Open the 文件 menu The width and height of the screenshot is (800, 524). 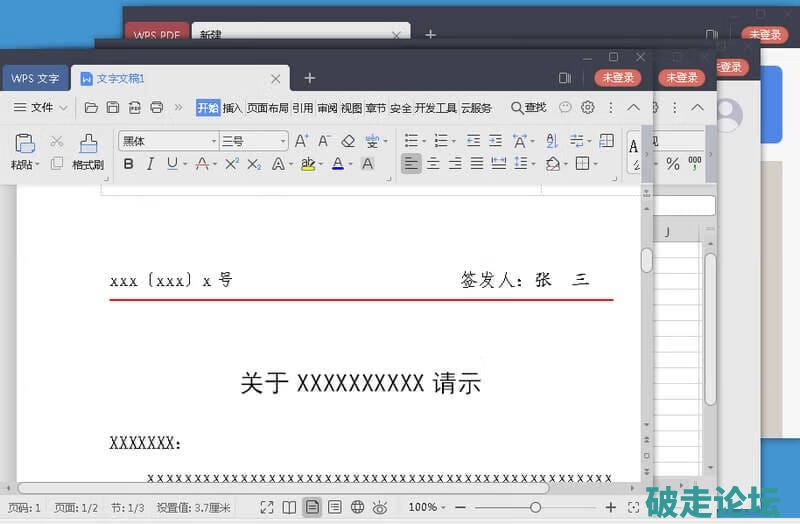tap(40, 107)
